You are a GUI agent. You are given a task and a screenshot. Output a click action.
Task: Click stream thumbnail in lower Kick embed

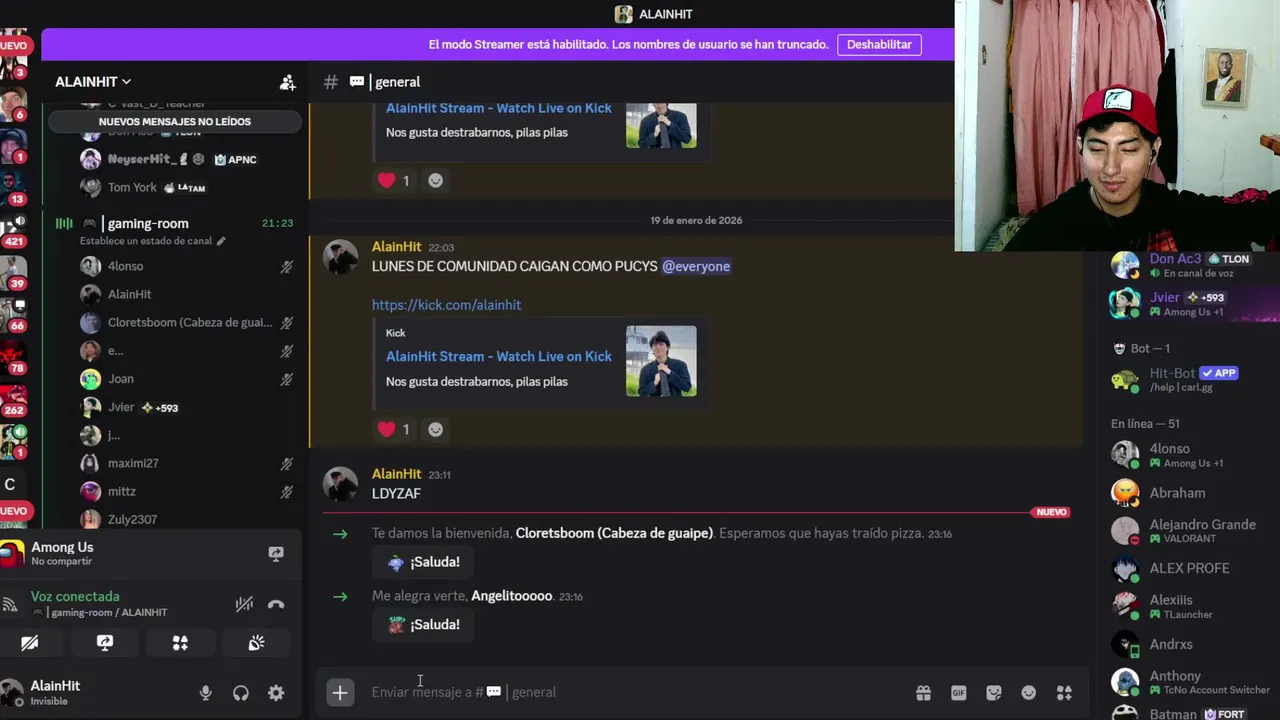661,361
